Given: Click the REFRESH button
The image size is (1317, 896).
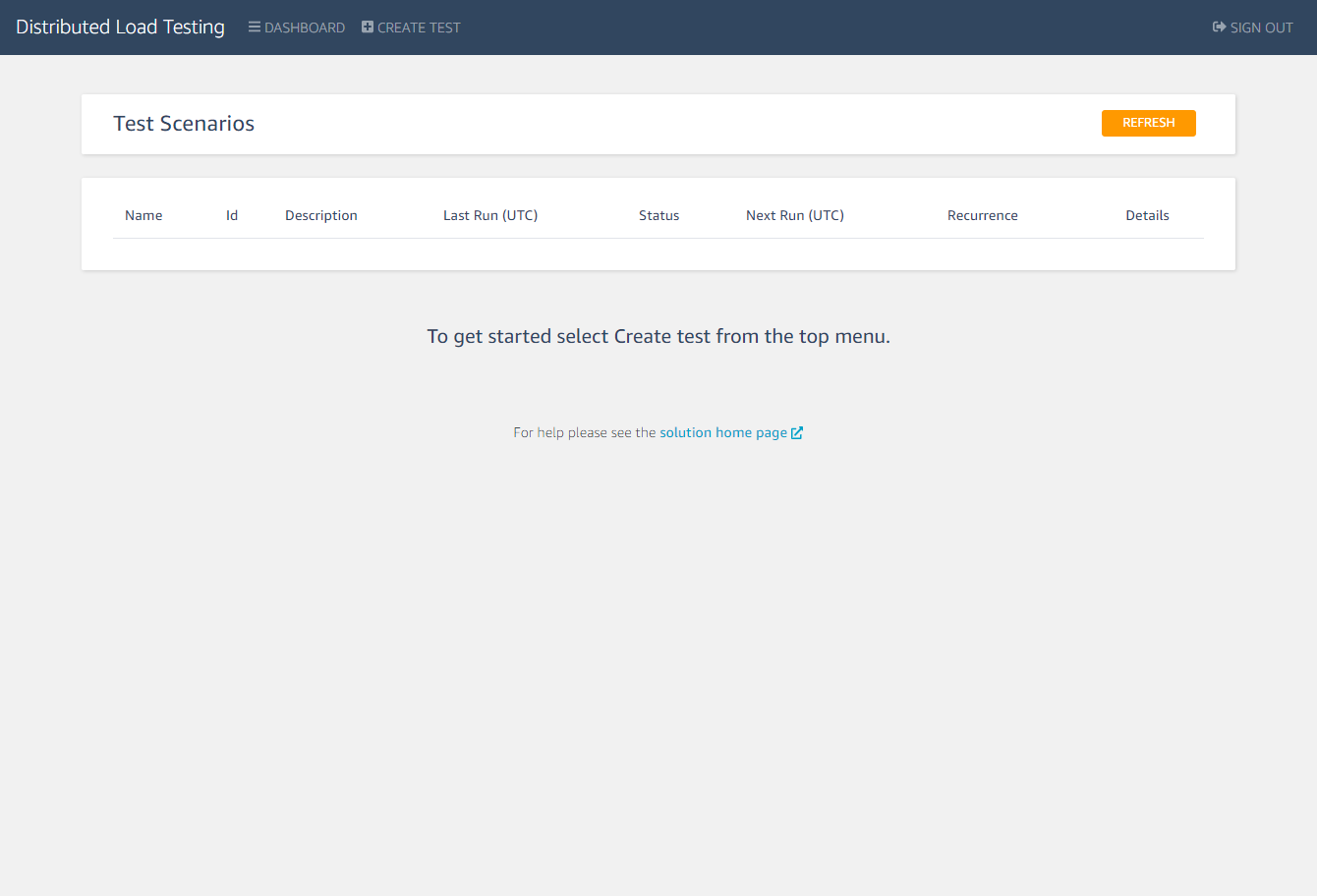Looking at the screenshot, I should point(1148,123).
